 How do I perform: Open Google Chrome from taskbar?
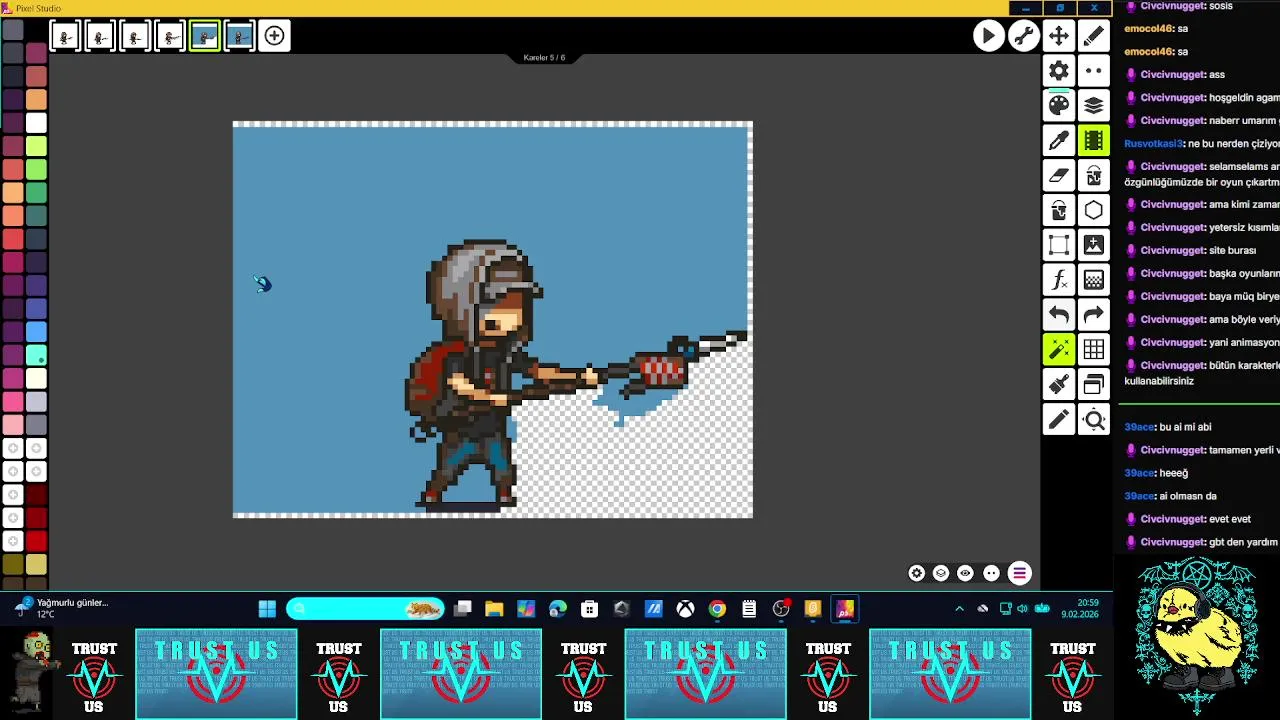pos(717,609)
